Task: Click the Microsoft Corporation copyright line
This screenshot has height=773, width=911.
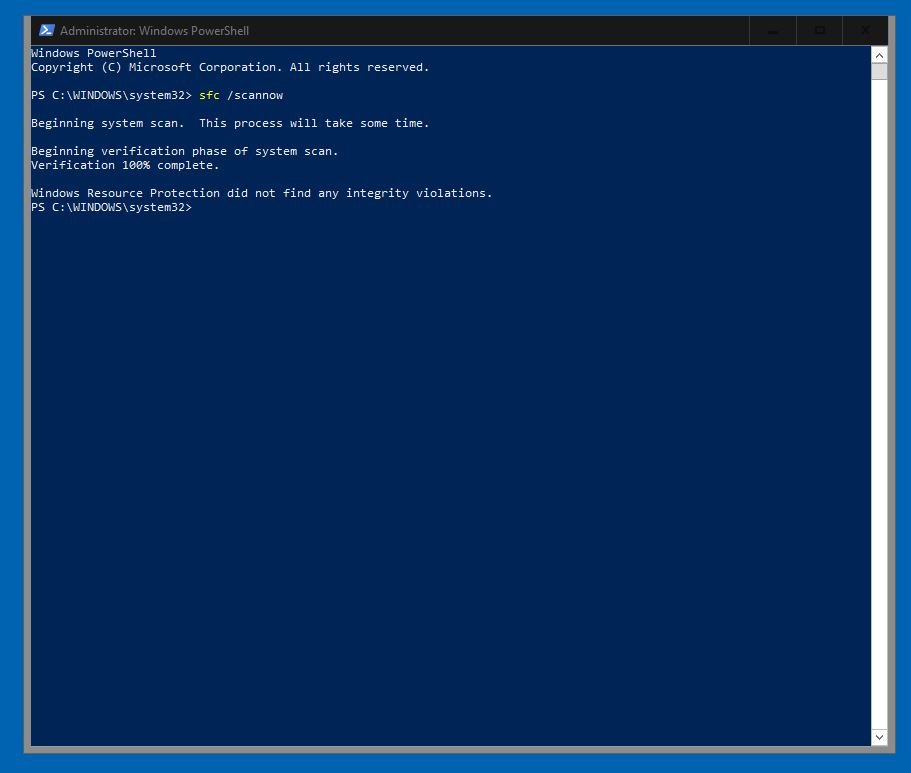Action: click(230, 67)
